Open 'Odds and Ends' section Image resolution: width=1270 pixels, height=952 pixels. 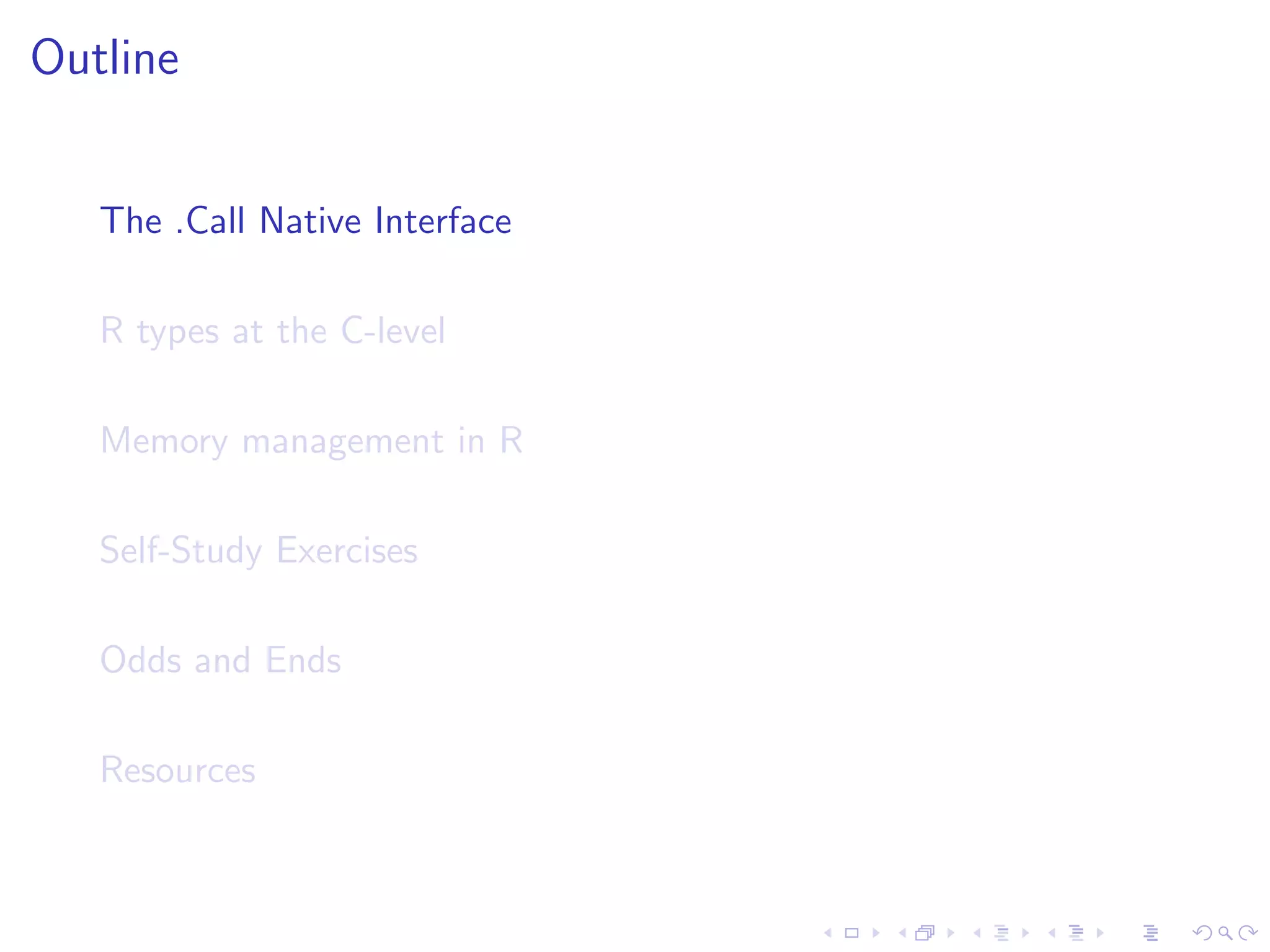coord(221,660)
